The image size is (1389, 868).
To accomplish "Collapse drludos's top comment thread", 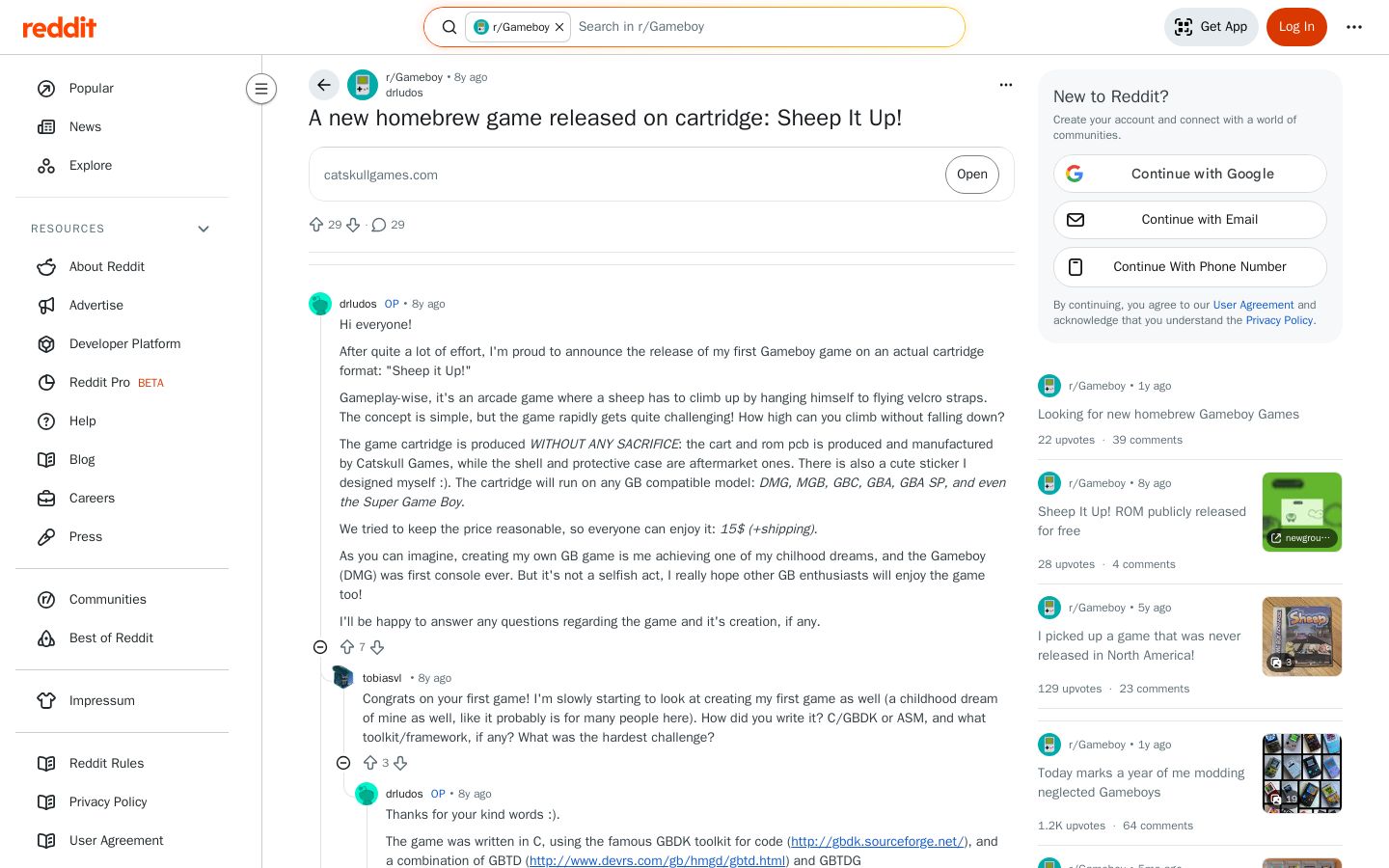I will pyautogui.click(x=320, y=647).
